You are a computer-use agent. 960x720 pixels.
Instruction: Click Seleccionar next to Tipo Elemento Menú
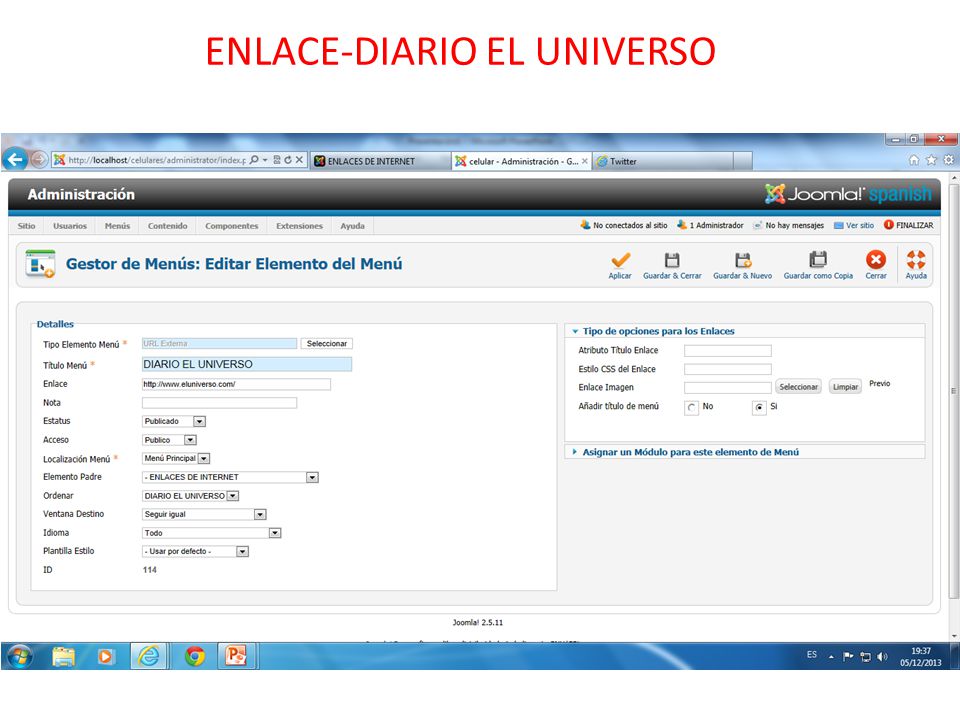326,343
